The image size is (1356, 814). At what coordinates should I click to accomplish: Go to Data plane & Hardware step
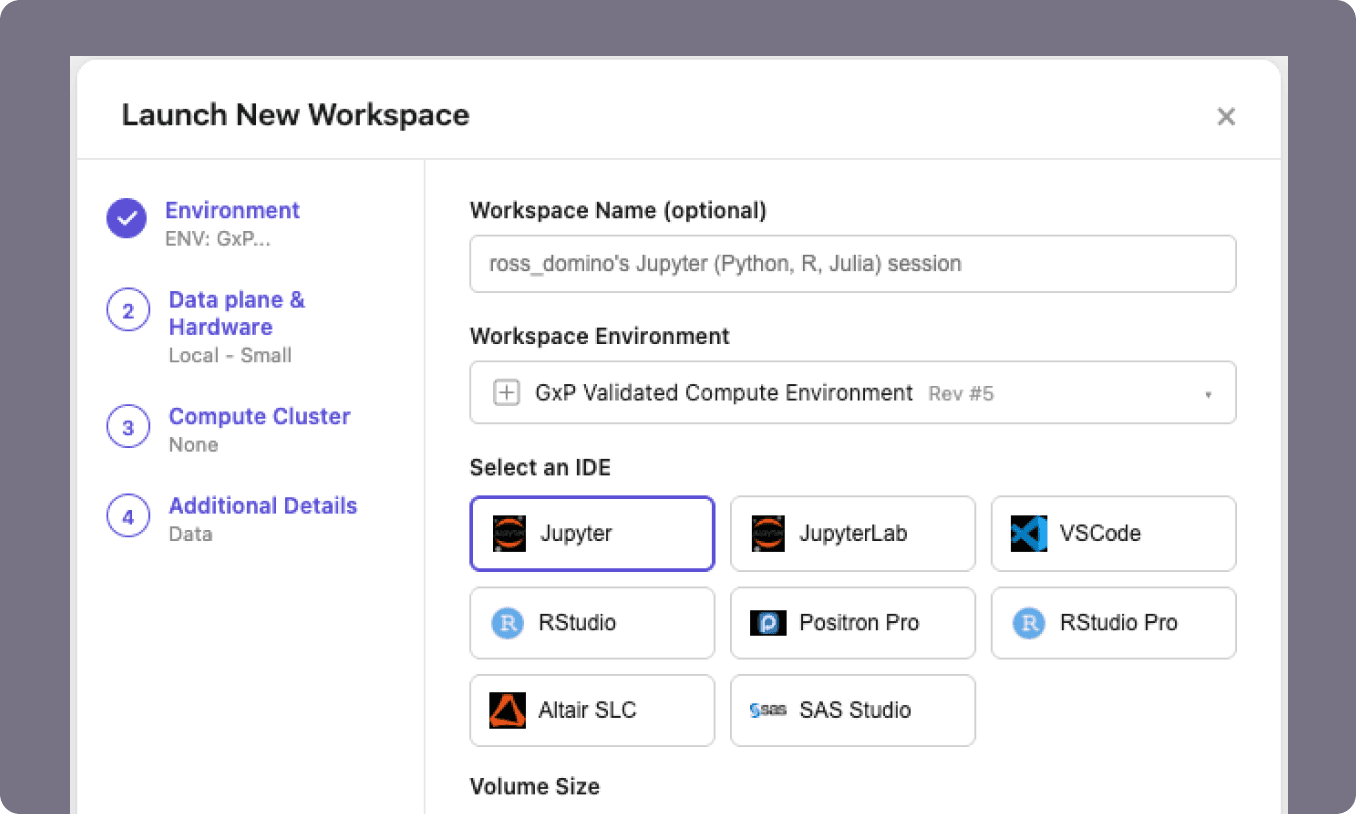click(237, 313)
